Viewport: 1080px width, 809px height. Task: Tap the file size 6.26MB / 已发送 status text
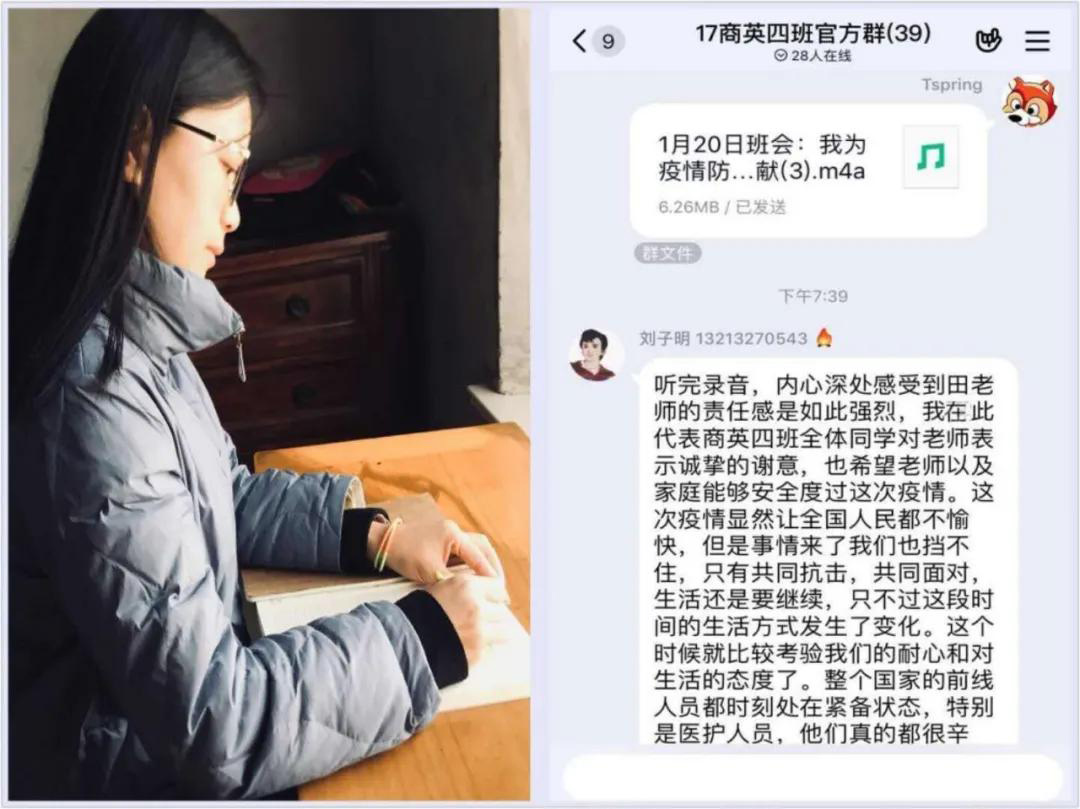(722, 207)
